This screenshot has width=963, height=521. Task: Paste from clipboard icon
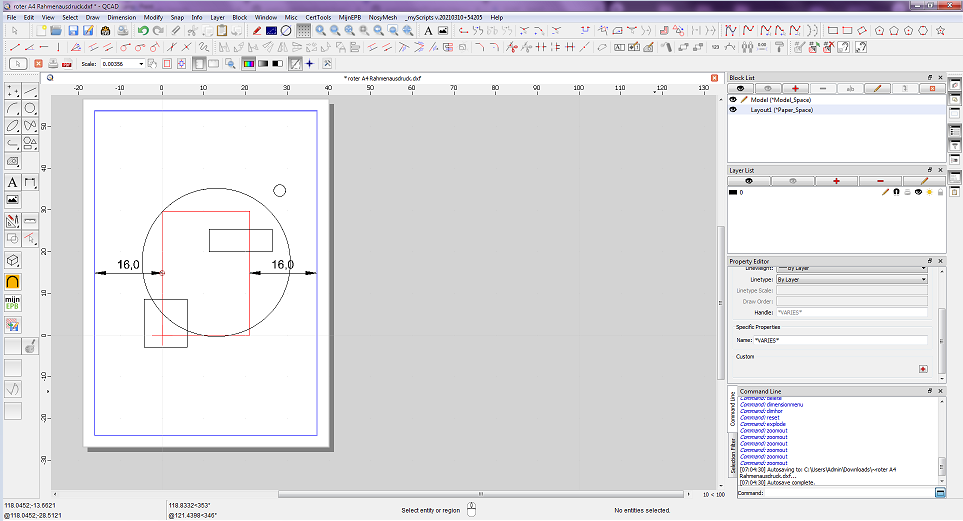pos(222,31)
